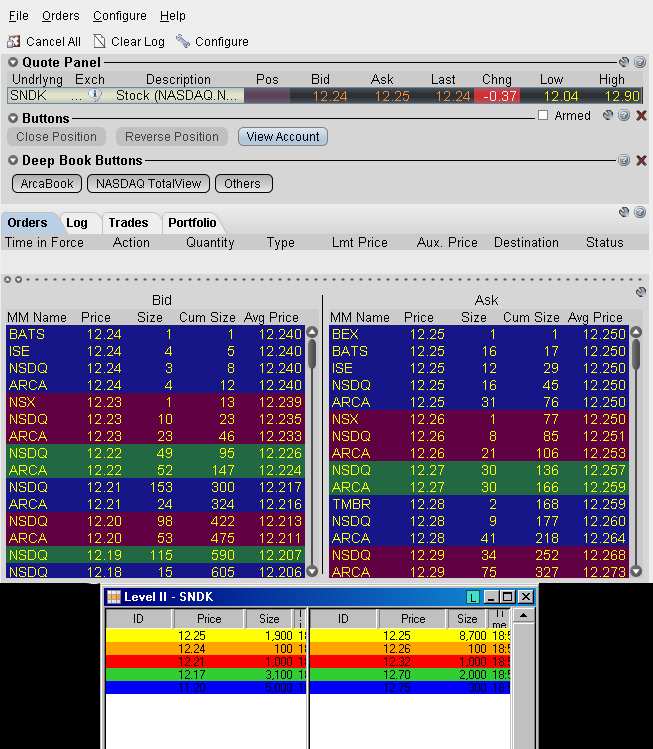Click the Close Position button
This screenshot has width=653, height=749.
[x=56, y=137]
